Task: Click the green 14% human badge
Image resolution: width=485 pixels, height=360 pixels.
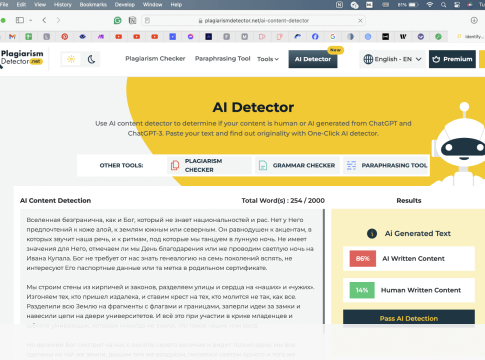Action: [x=362, y=290]
